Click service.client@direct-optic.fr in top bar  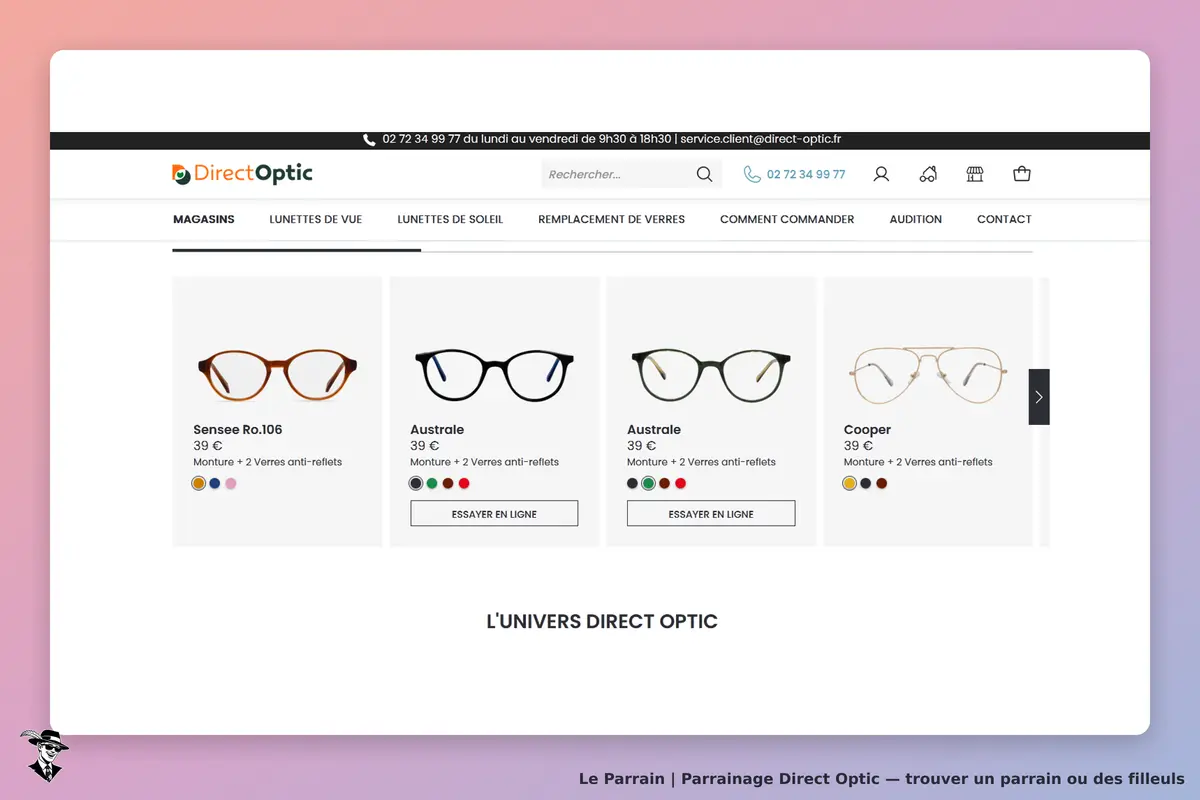760,140
